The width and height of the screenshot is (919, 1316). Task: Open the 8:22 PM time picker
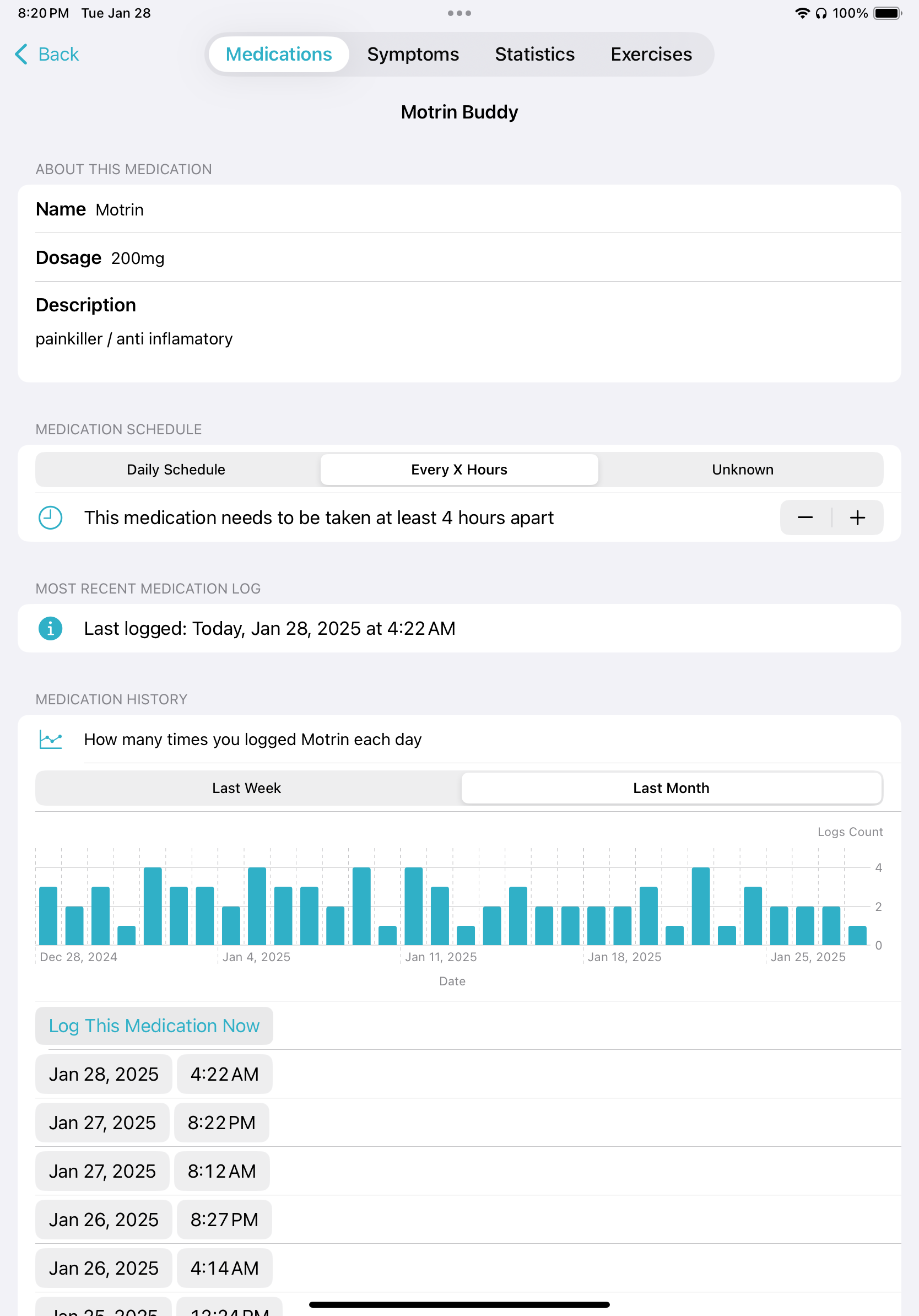pos(221,1122)
